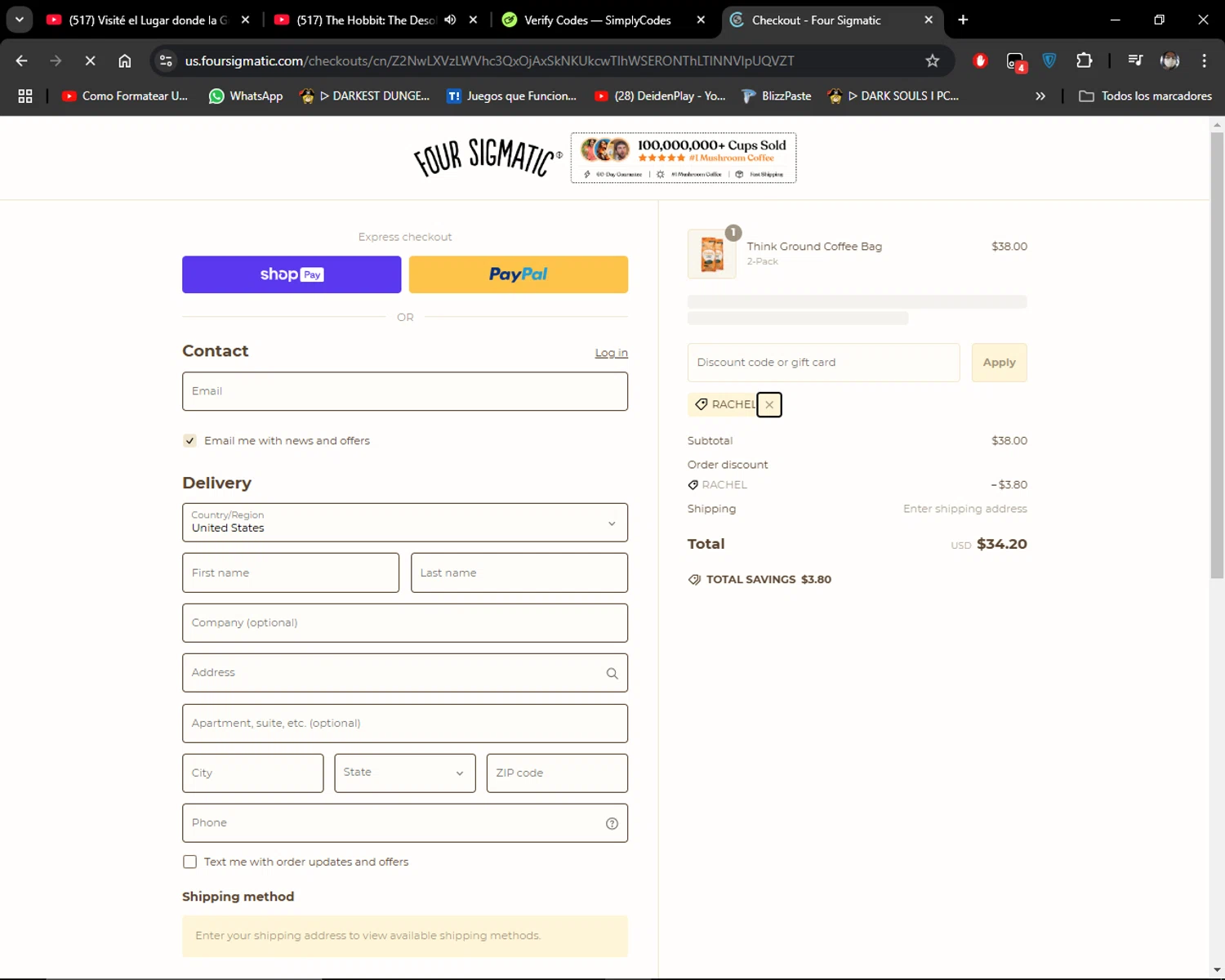Open DeidenPlay YouTube bookmark
Image resolution: width=1225 pixels, height=980 pixels.
[x=660, y=96]
